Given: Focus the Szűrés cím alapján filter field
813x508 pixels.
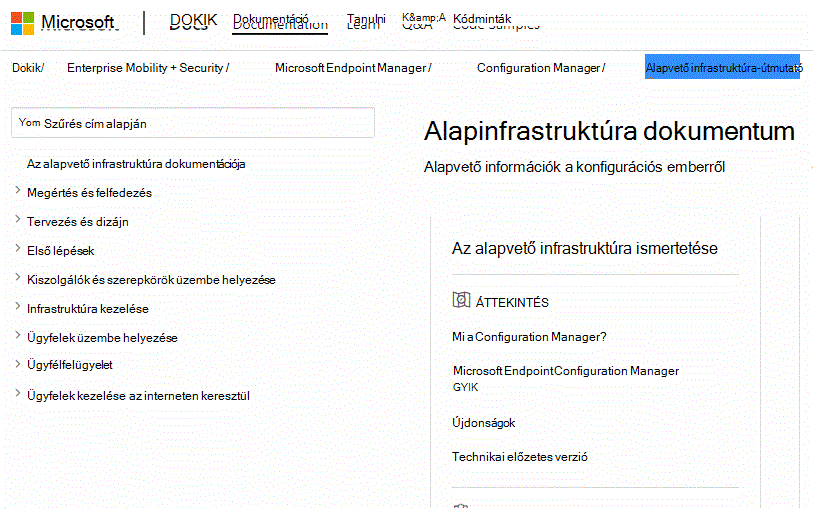Looking at the screenshot, I should tap(193, 123).
